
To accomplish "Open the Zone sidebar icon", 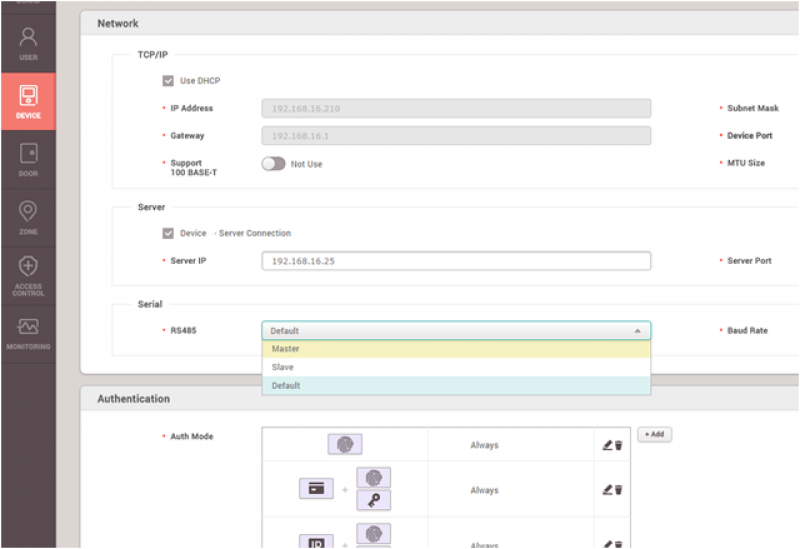I will coord(28,217).
